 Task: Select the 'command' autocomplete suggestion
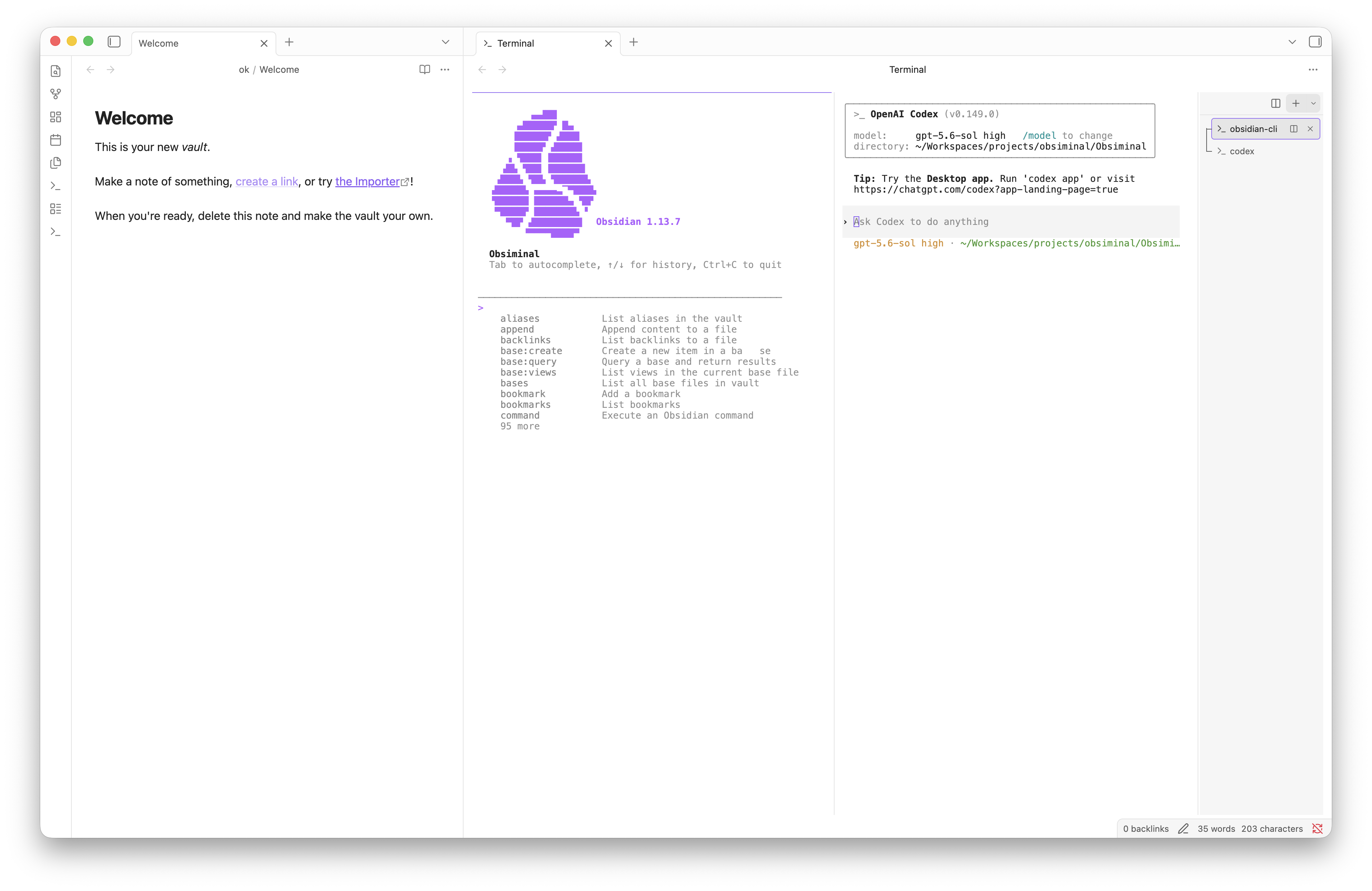[x=627, y=415]
